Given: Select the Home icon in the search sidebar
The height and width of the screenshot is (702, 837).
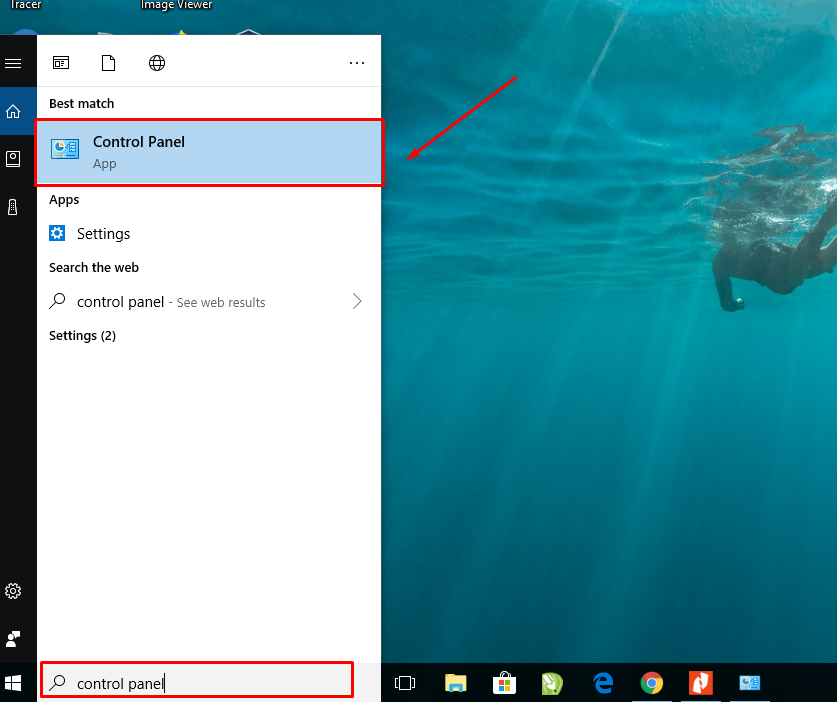Looking at the screenshot, I should [x=14, y=111].
